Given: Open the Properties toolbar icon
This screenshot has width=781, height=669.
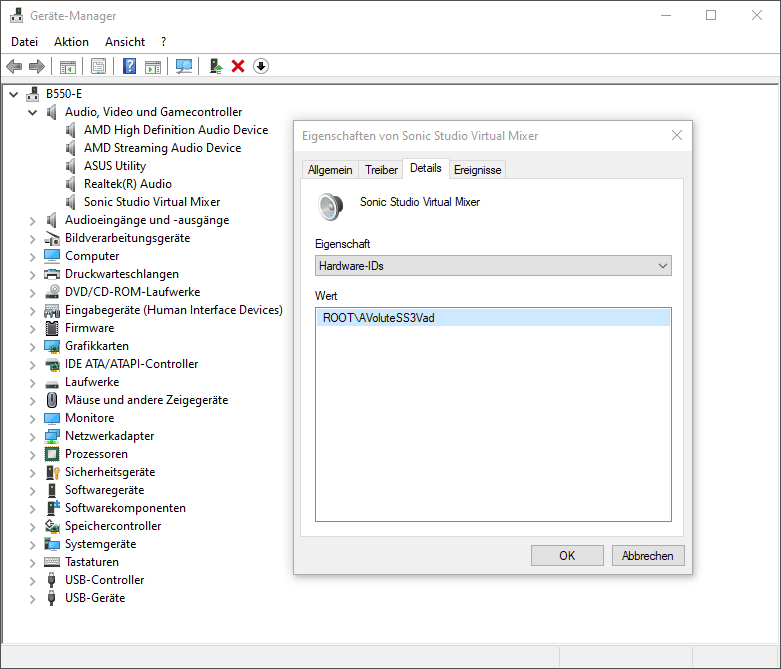Looking at the screenshot, I should [x=98, y=66].
